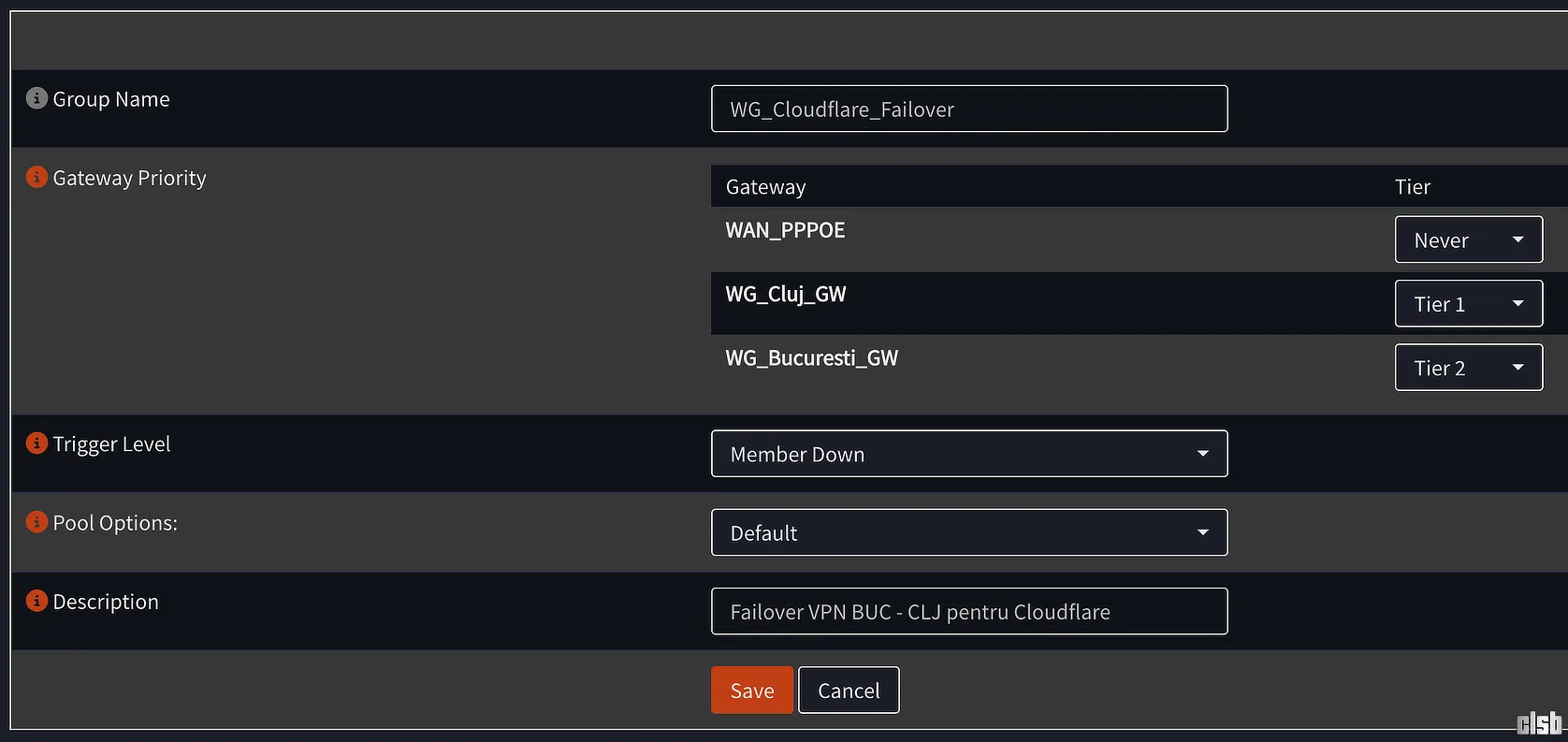
Task: Expand the Pool Options Default dropdown
Action: (x=969, y=532)
